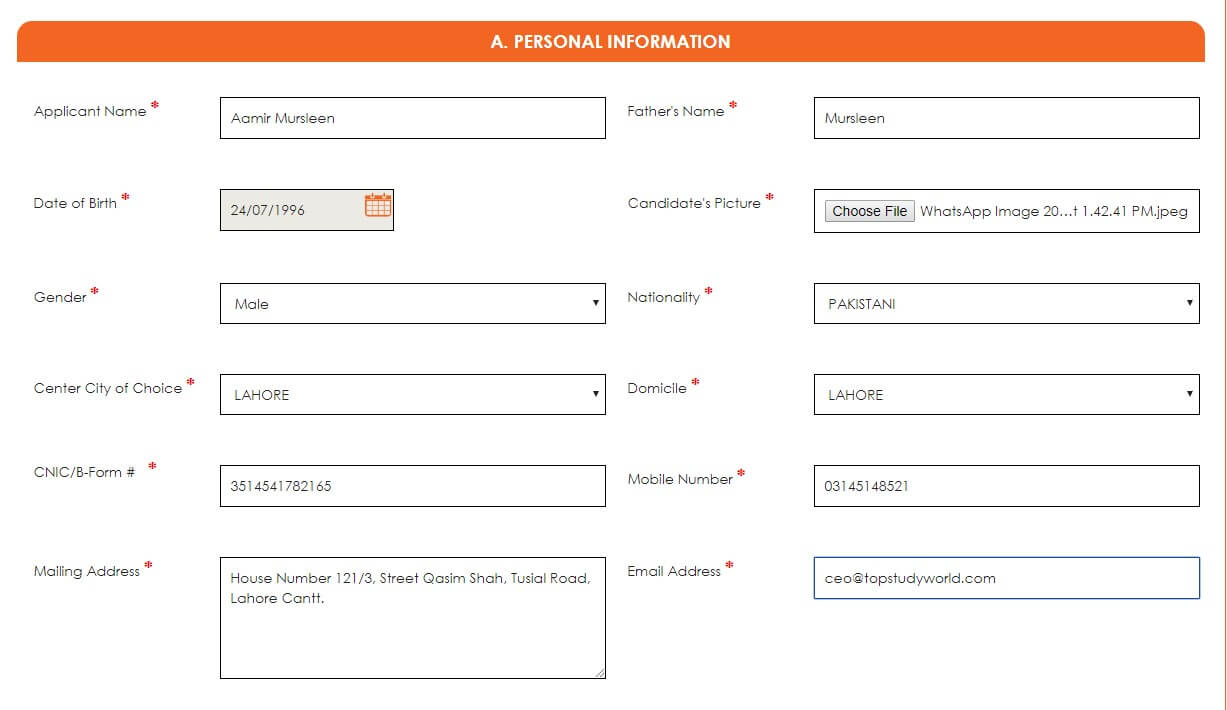
Task: Click the Personal Information section header
Action: coord(610,42)
